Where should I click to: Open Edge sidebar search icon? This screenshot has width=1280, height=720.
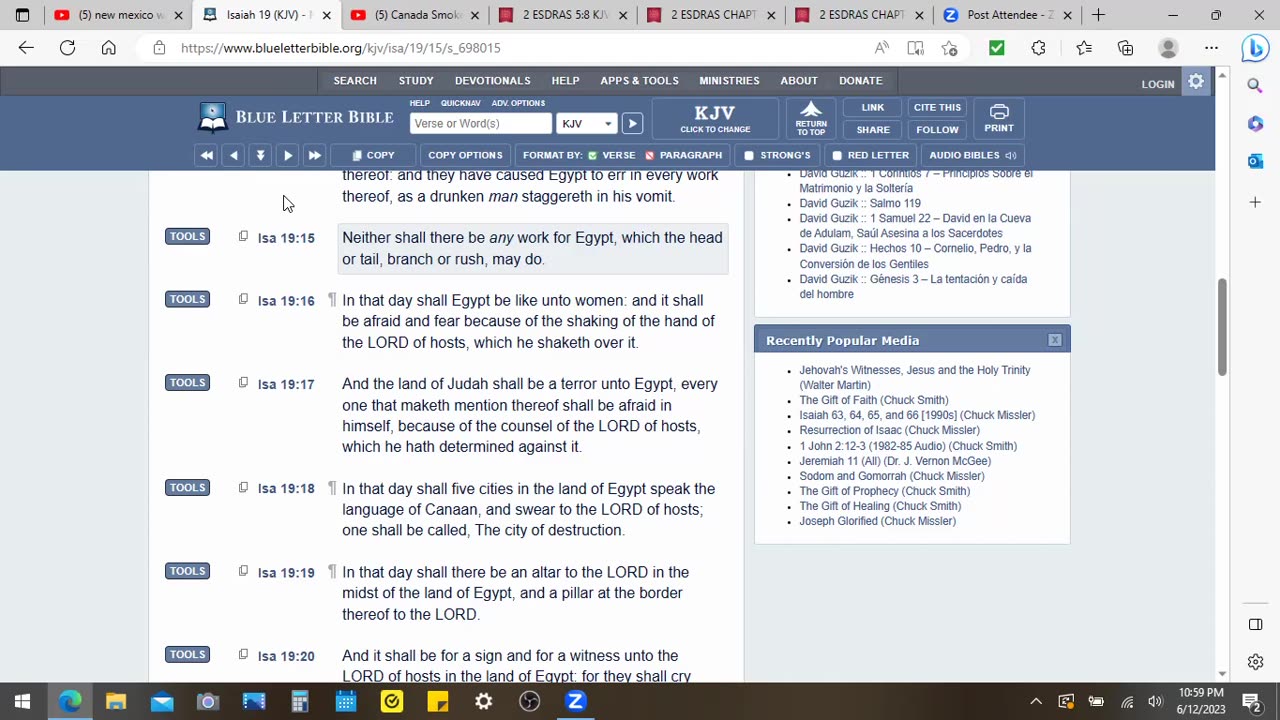click(1255, 86)
